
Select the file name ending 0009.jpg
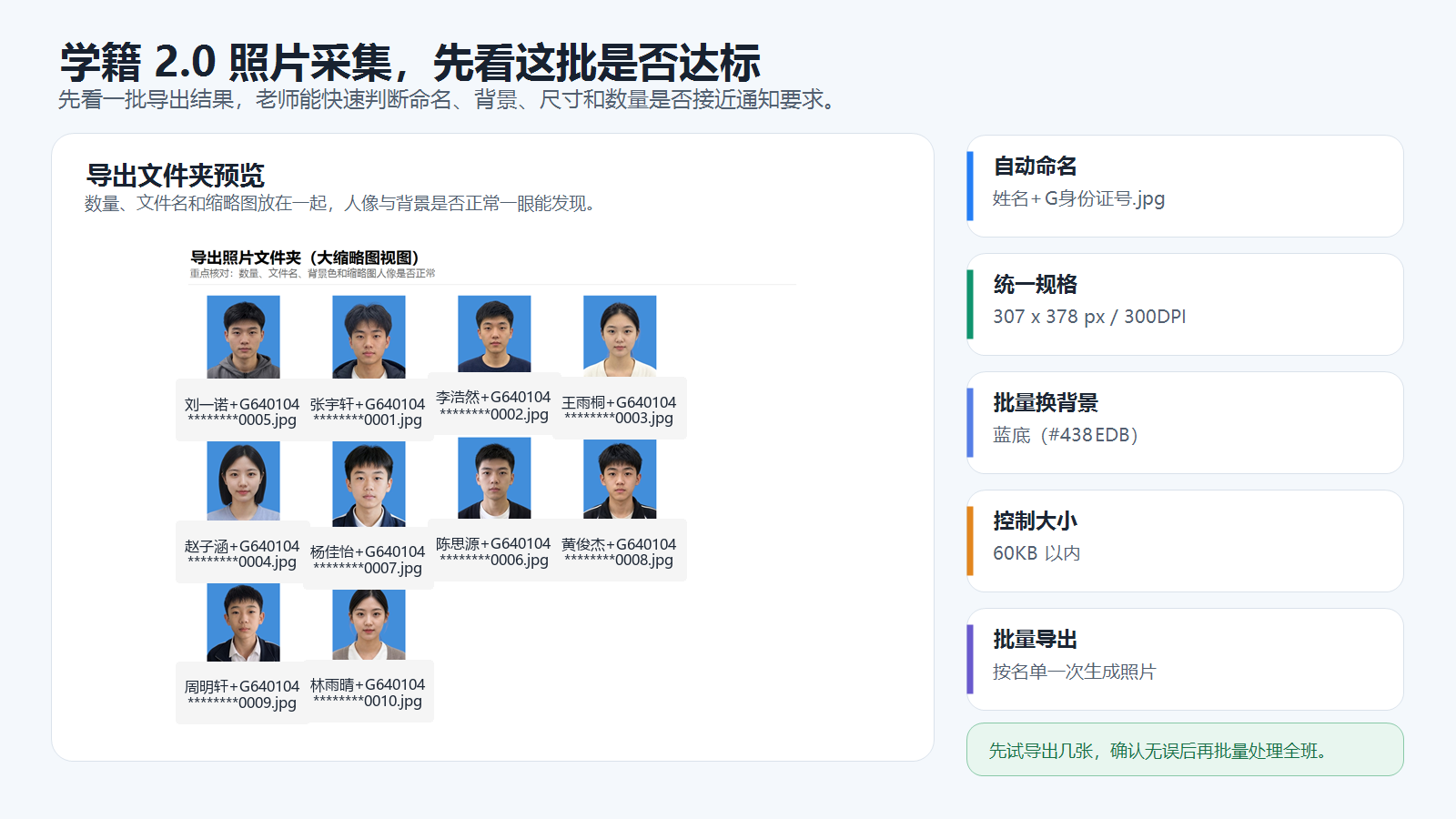click(242, 694)
